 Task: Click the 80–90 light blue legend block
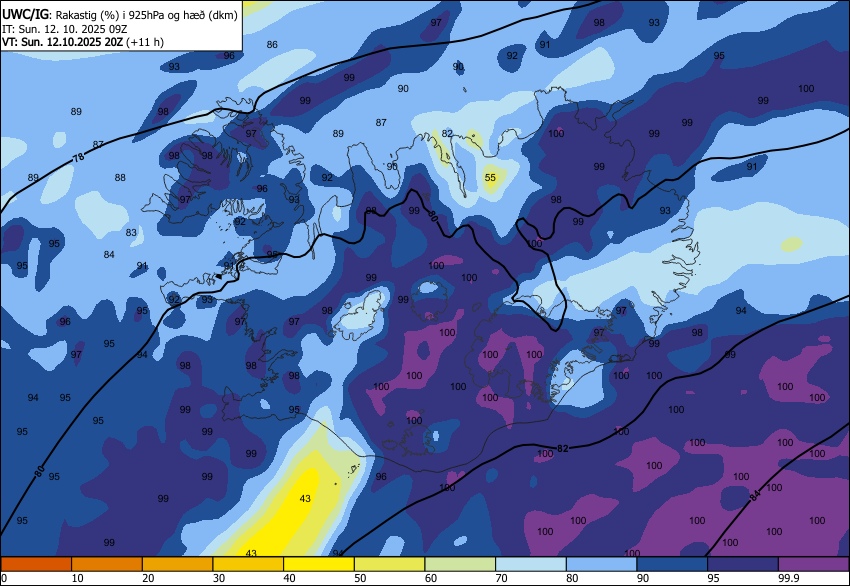[602, 564]
